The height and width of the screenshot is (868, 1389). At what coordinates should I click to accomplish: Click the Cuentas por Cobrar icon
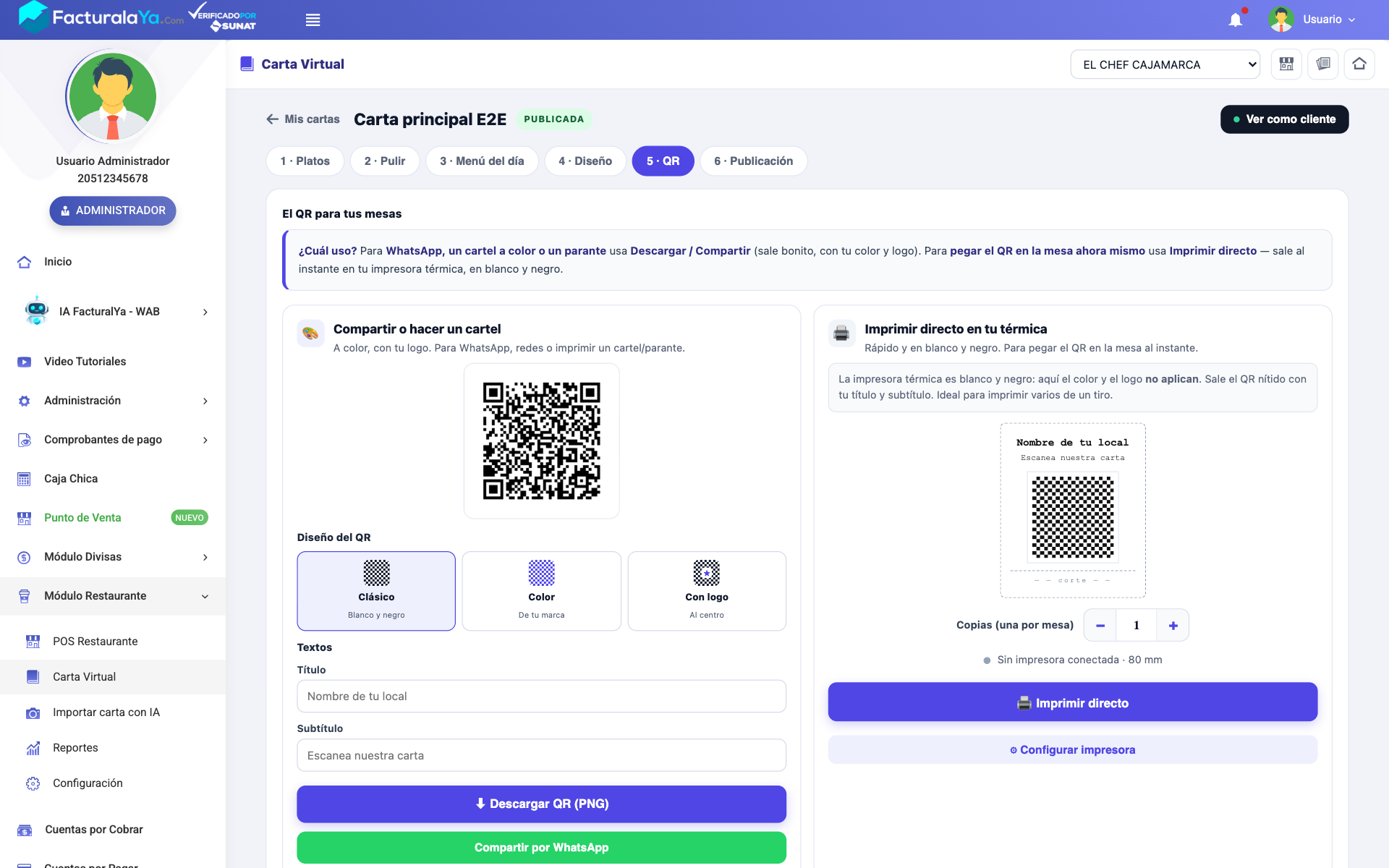click(25, 830)
